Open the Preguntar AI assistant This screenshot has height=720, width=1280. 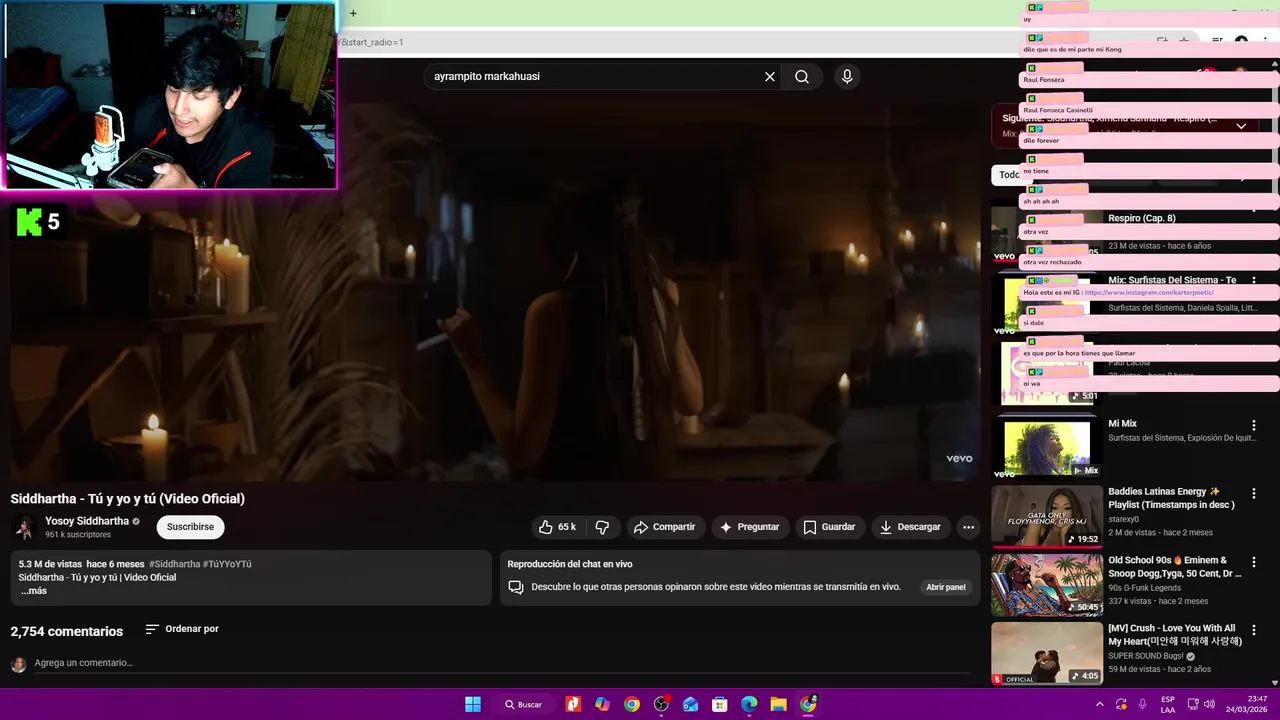tap(749, 527)
